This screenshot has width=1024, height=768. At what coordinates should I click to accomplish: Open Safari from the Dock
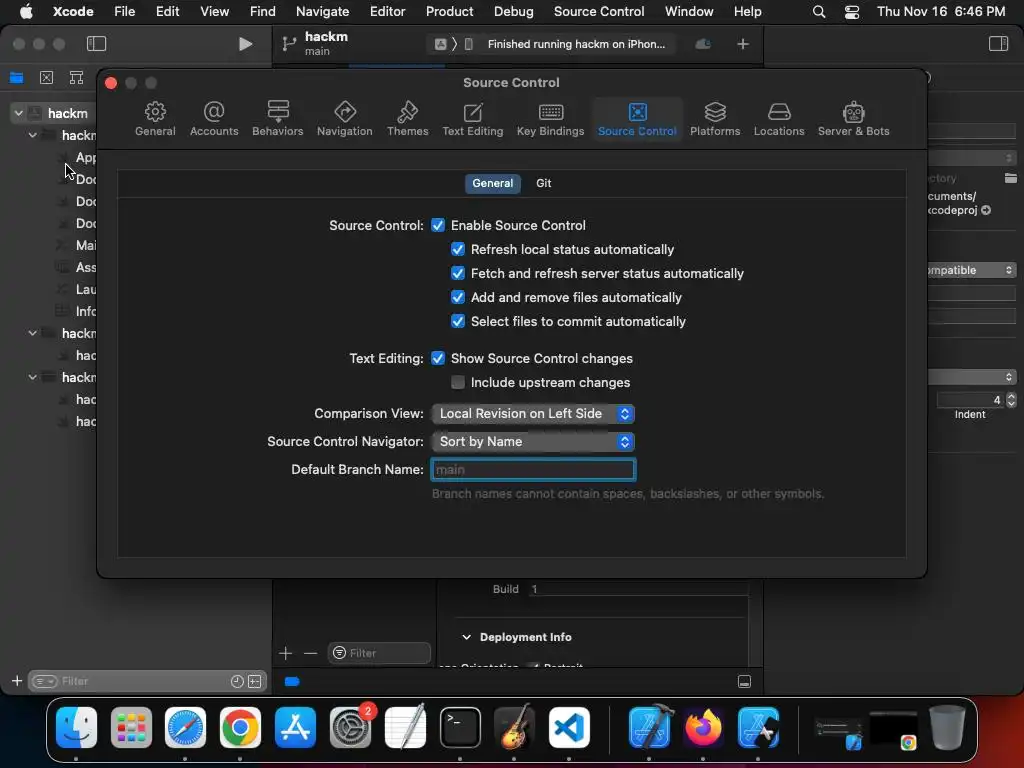pos(185,727)
